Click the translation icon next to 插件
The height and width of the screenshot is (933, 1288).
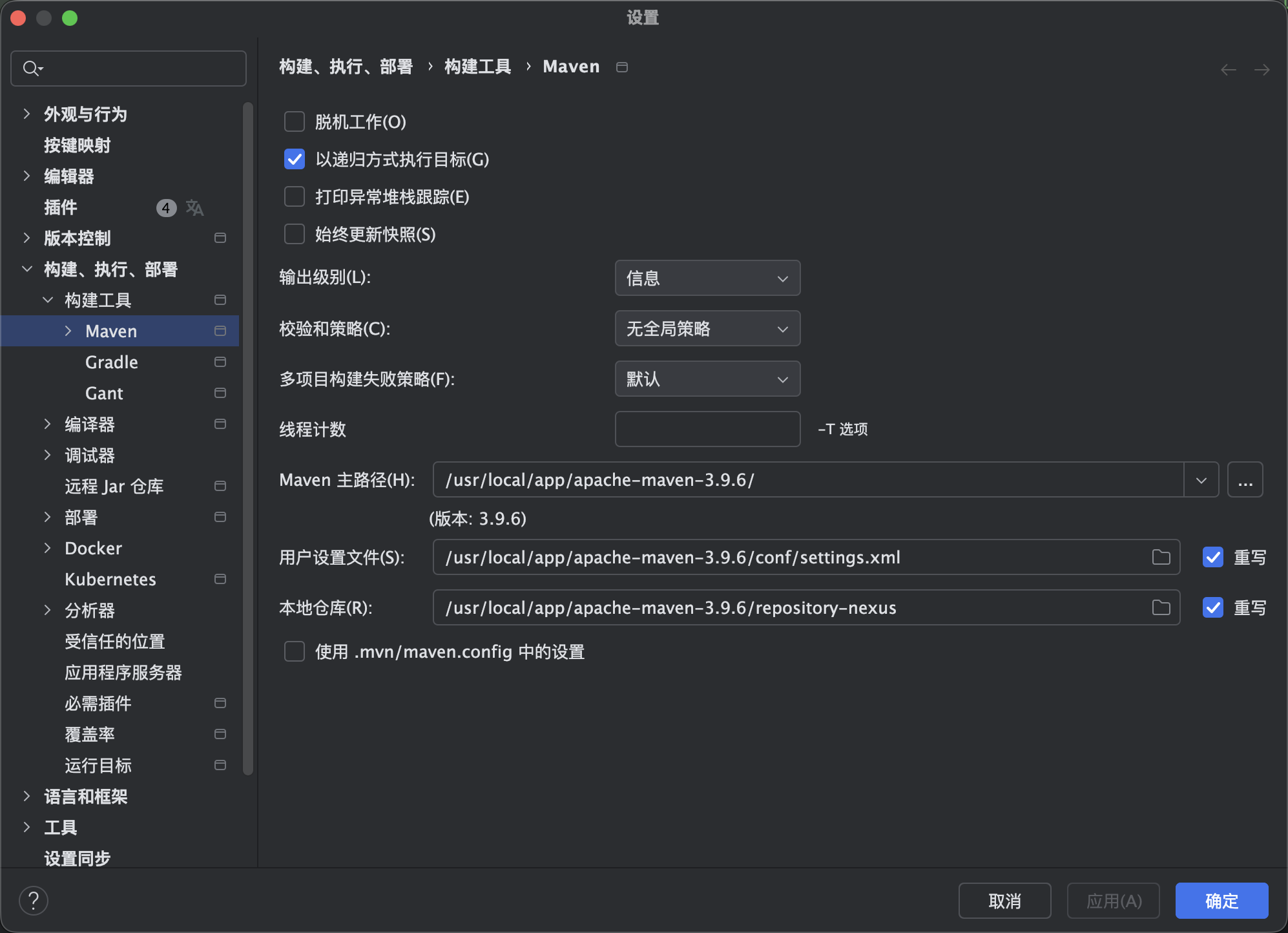tap(194, 207)
